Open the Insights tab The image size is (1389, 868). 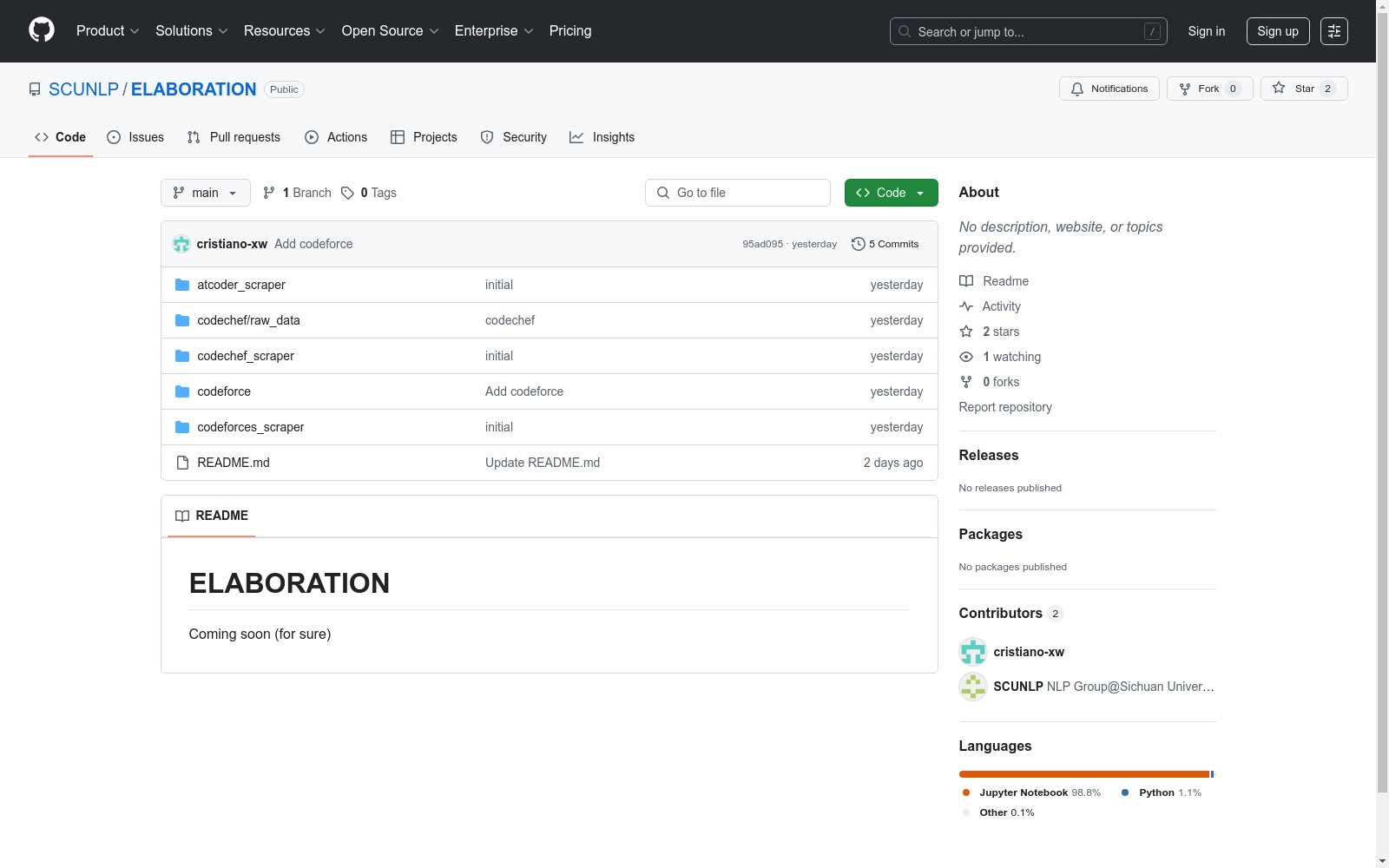pyautogui.click(x=602, y=137)
